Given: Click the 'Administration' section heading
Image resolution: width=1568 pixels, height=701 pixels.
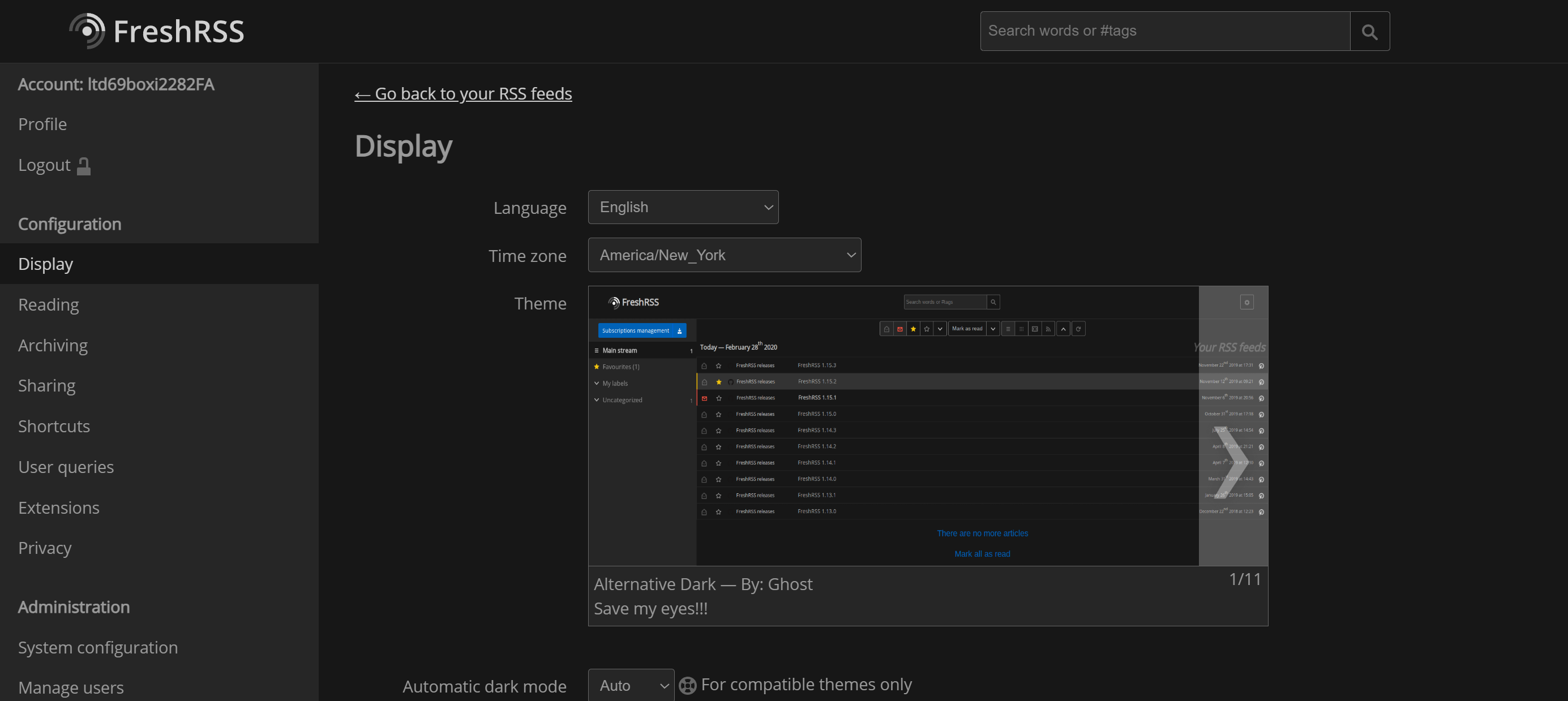Looking at the screenshot, I should pyautogui.click(x=74, y=607).
